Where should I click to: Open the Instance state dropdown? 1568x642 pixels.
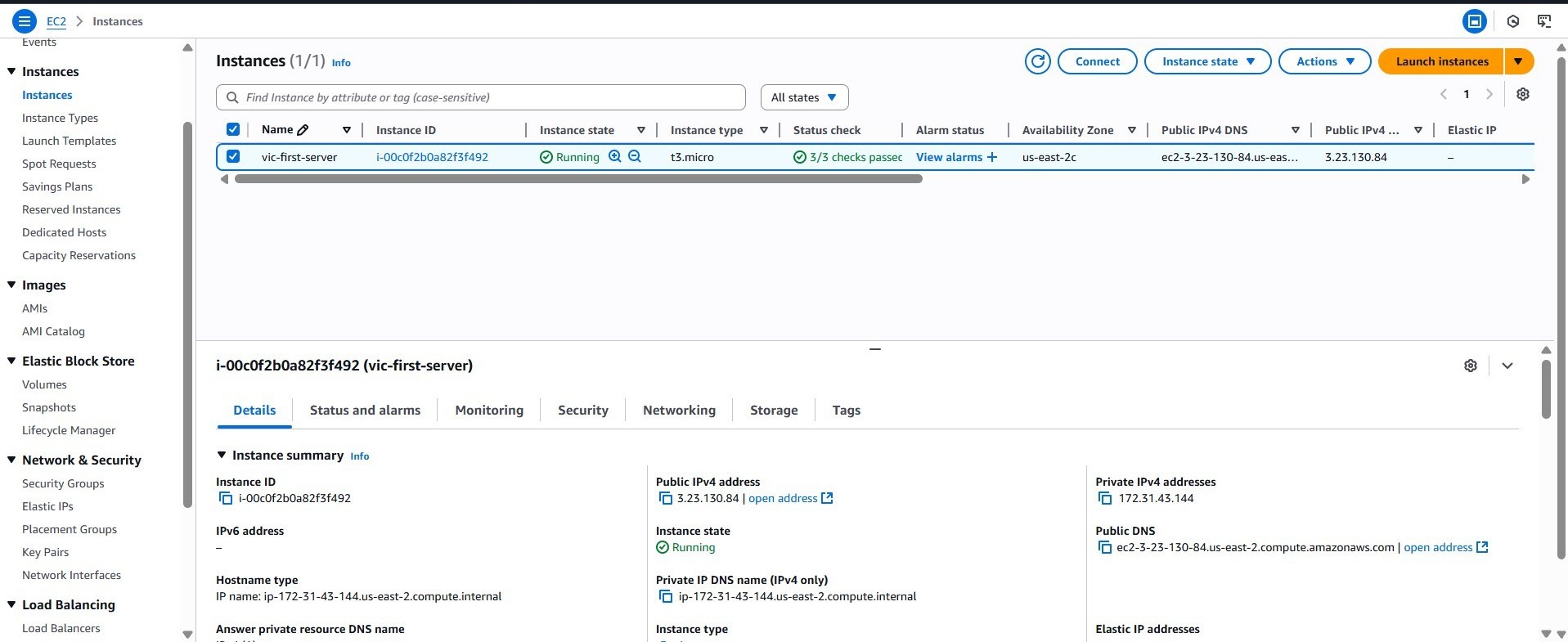1207,61
